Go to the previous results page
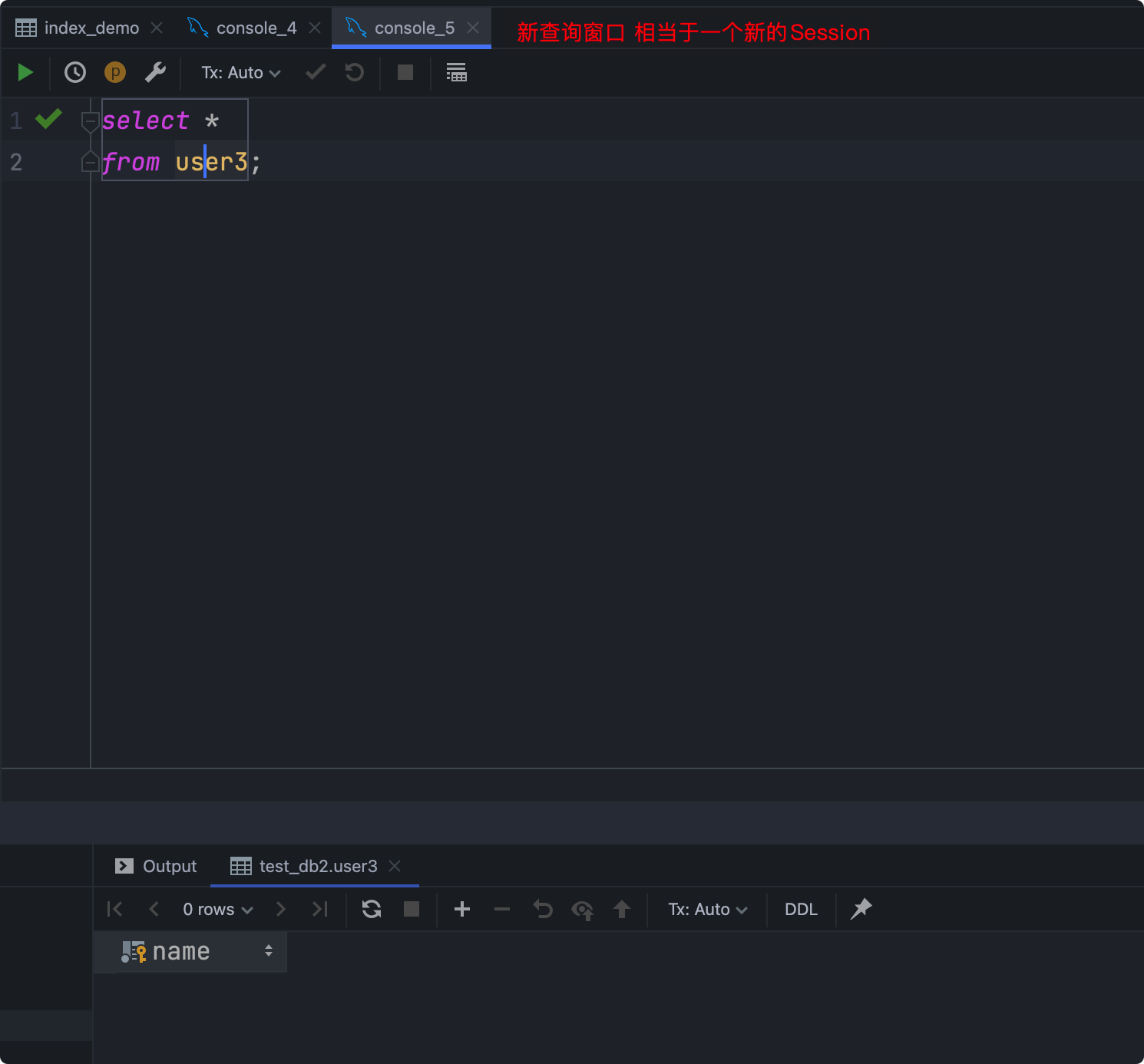1144x1064 pixels. click(154, 909)
